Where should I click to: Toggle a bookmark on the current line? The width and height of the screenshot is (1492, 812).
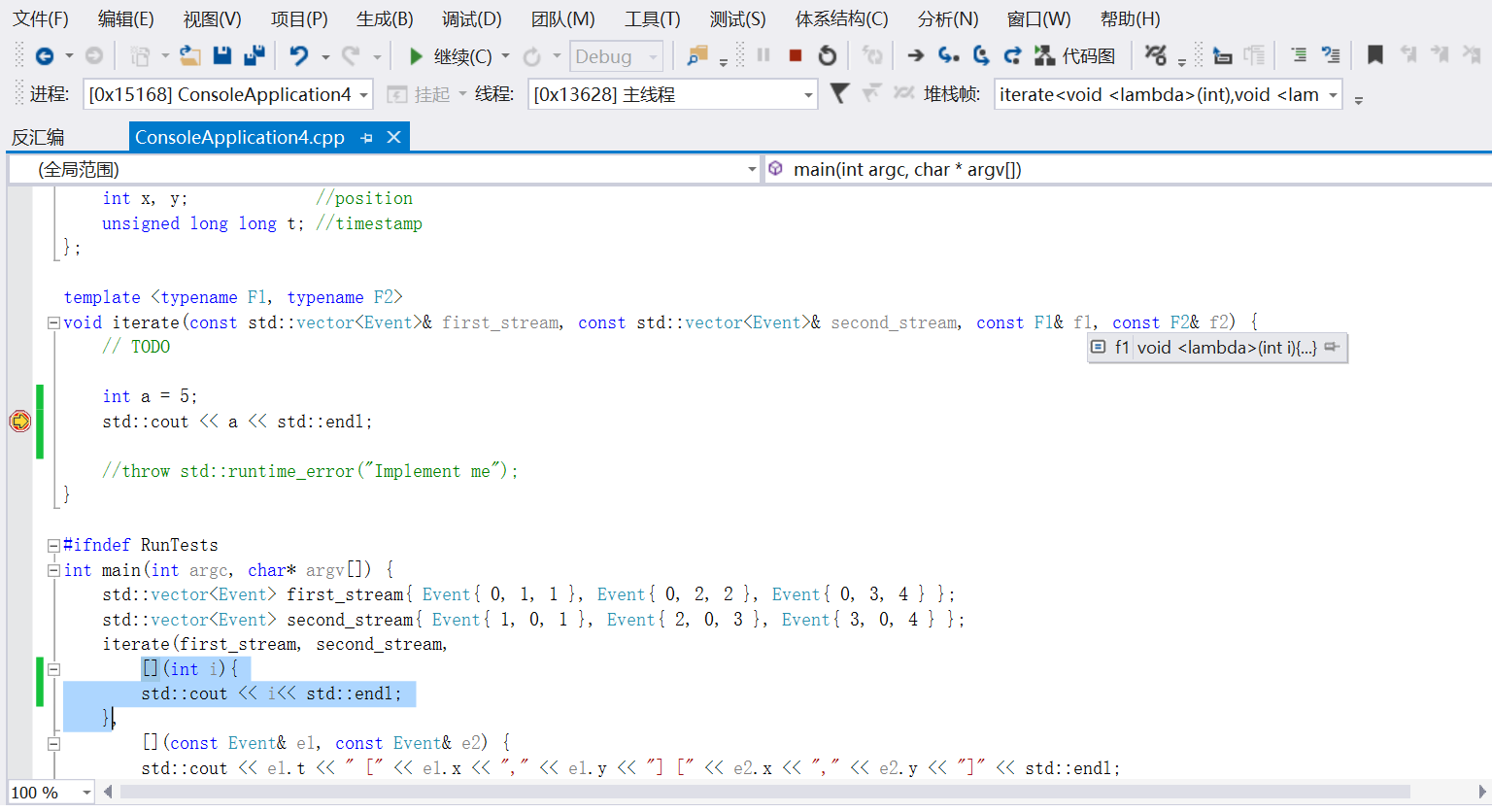[x=1375, y=56]
